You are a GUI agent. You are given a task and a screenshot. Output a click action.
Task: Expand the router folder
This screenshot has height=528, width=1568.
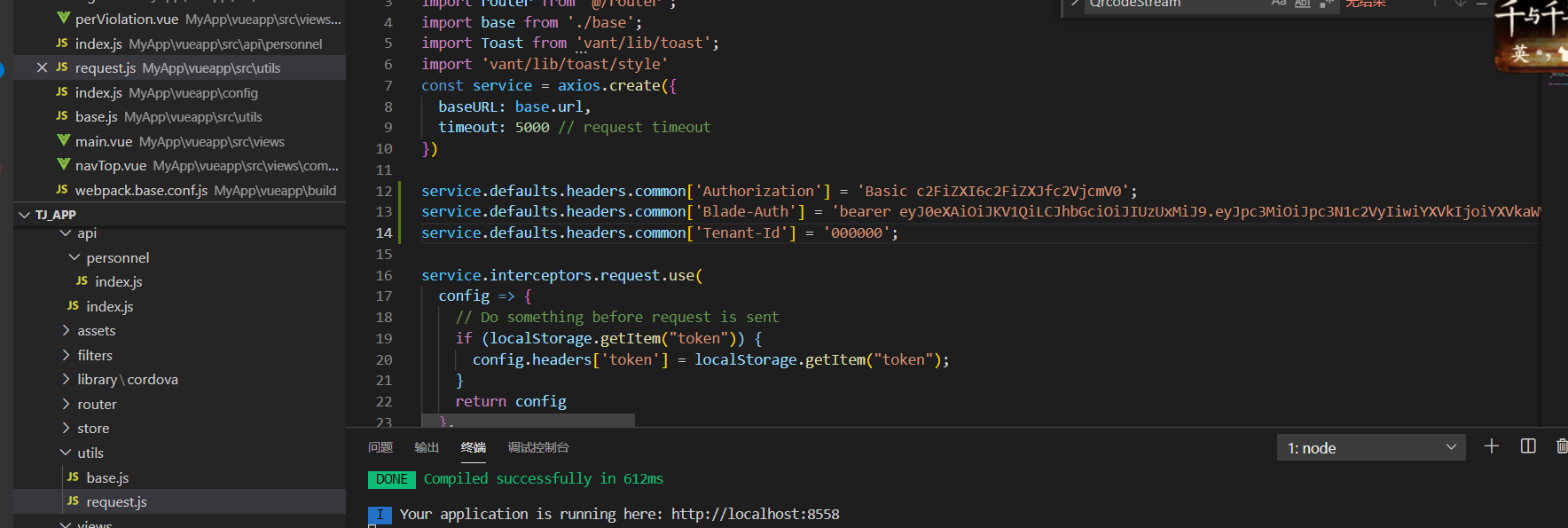point(66,404)
